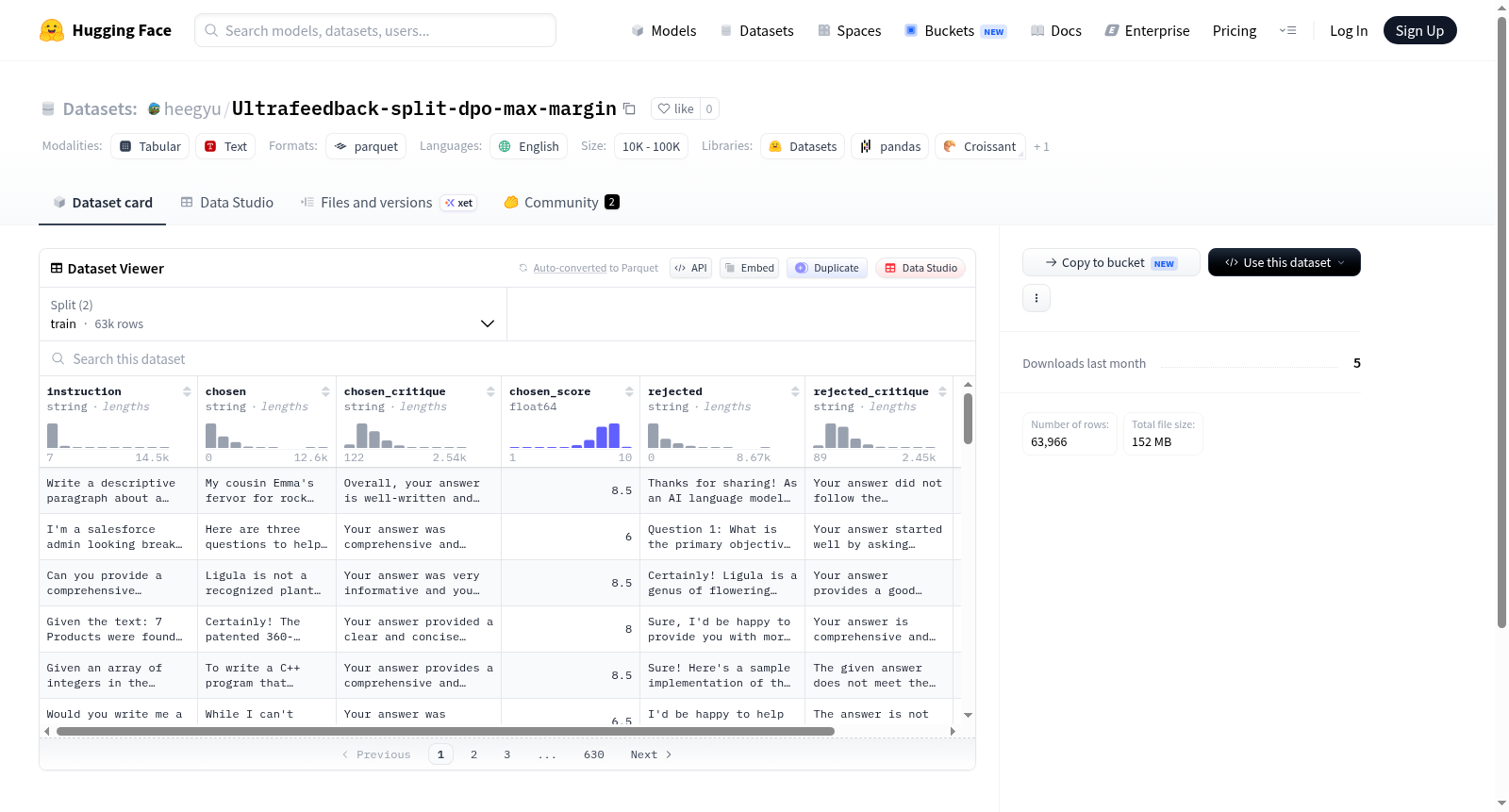The image size is (1509, 812).
Task: Open Buckets in the top navigation
Action: pos(955,30)
